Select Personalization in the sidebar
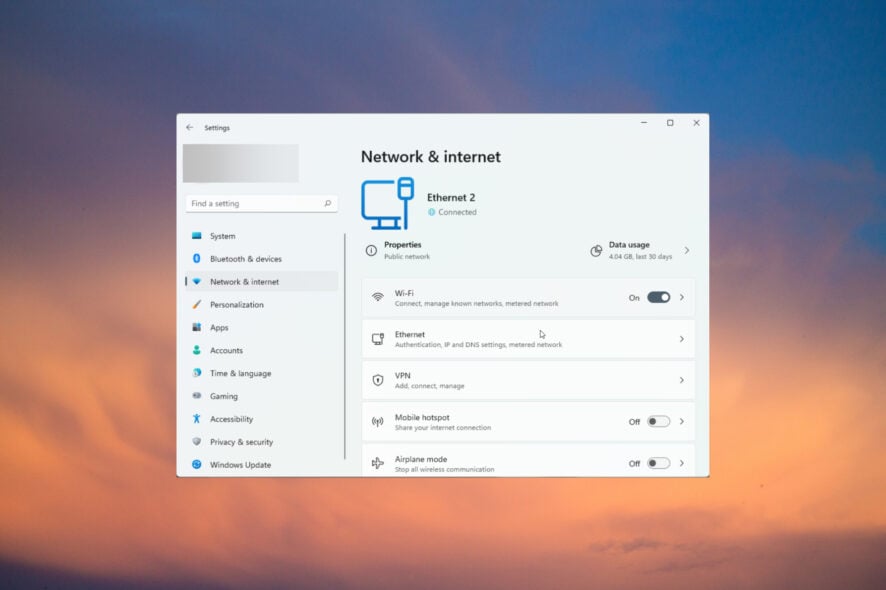886x590 pixels. point(262,305)
